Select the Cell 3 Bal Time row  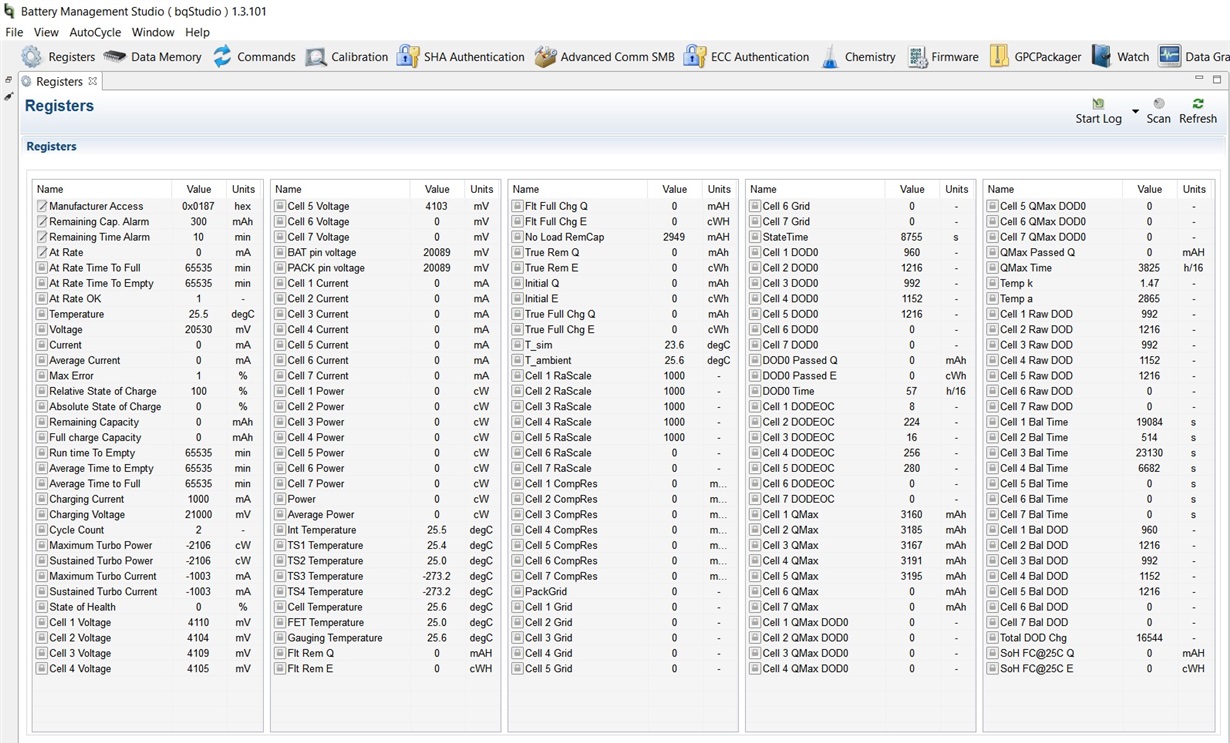click(1098, 453)
